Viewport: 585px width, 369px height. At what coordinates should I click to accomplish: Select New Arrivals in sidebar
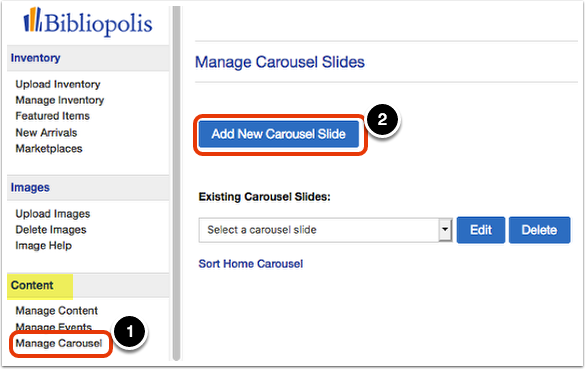pos(46,133)
